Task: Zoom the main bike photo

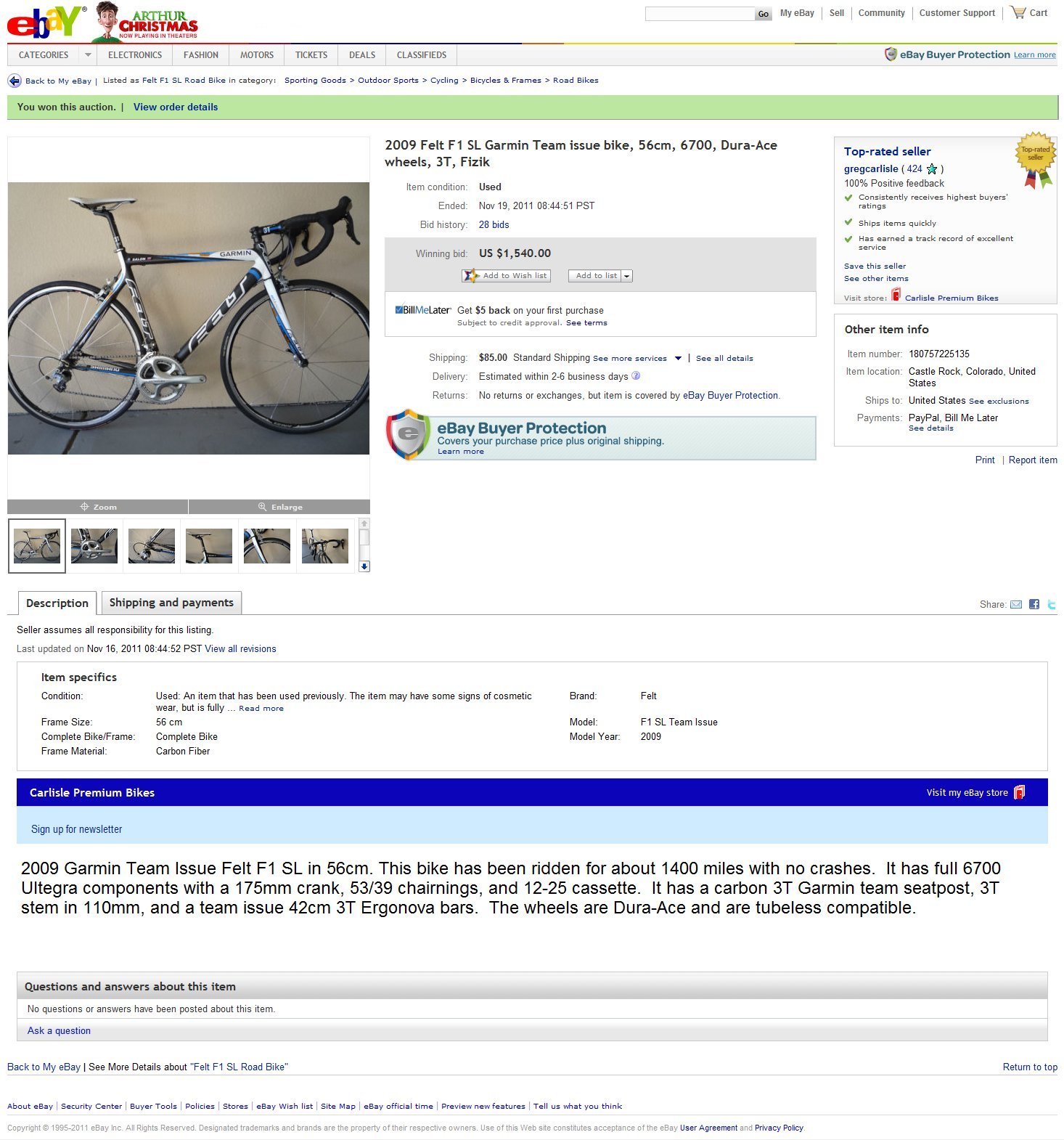Action: point(98,507)
